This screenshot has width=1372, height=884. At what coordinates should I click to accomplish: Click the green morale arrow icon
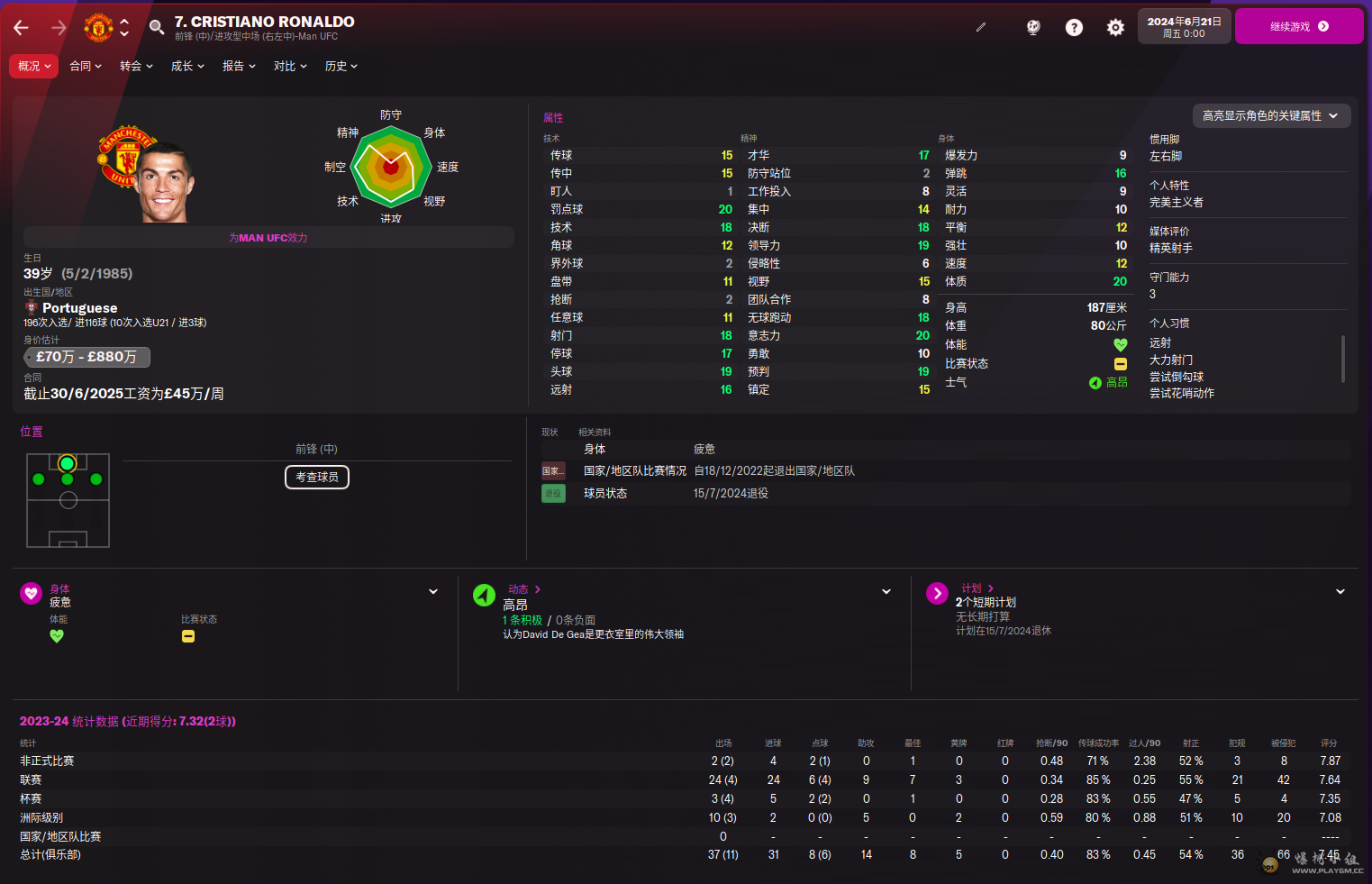point(484,595)
